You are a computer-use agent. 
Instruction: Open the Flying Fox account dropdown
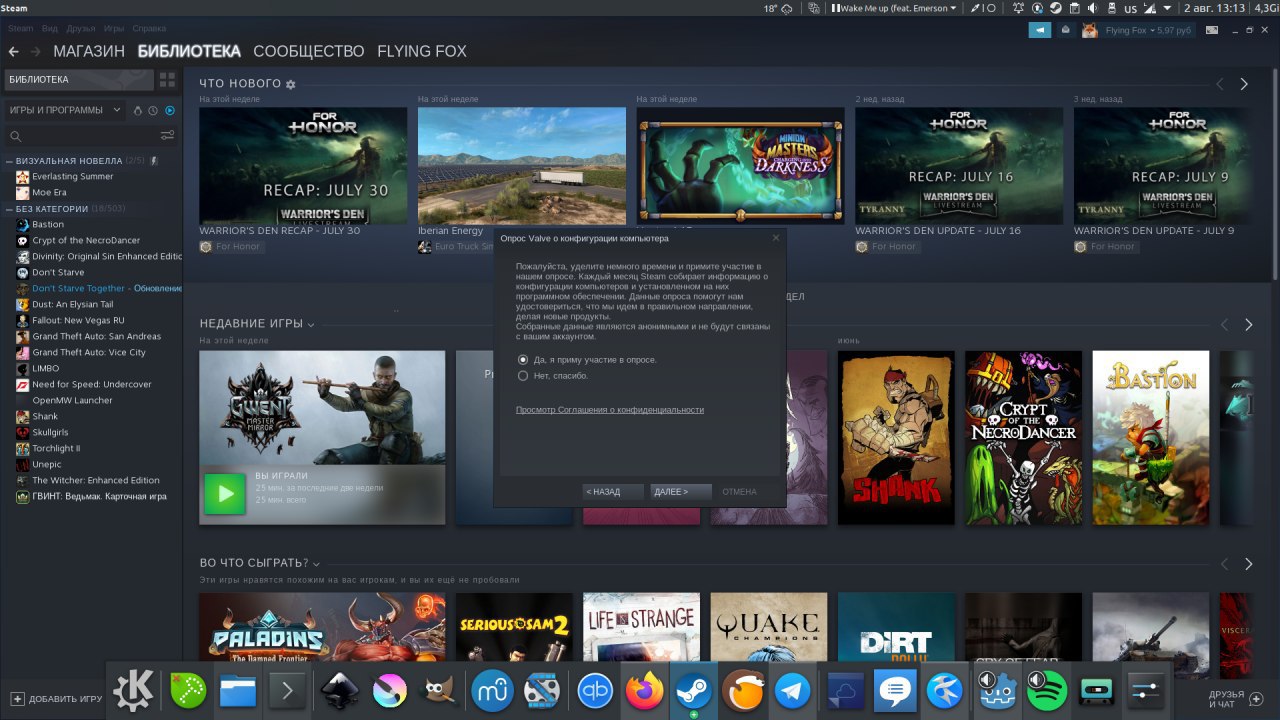pos(1149,30)
